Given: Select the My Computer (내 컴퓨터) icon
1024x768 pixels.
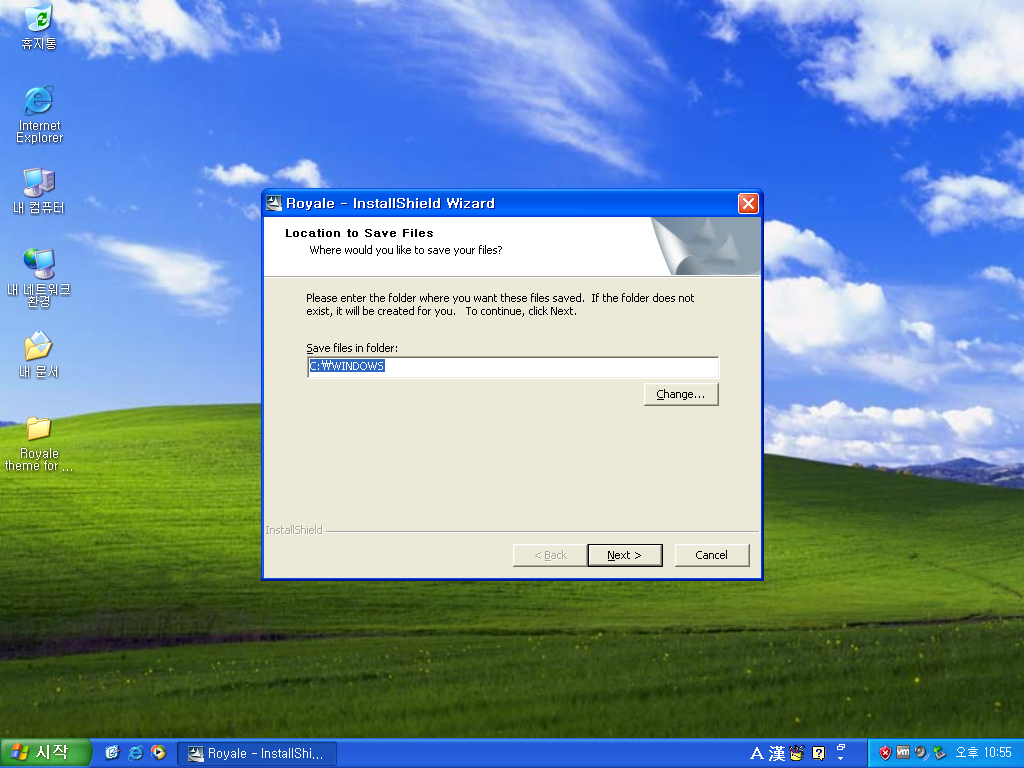Looking at the screenshot, I should point(39,191).
